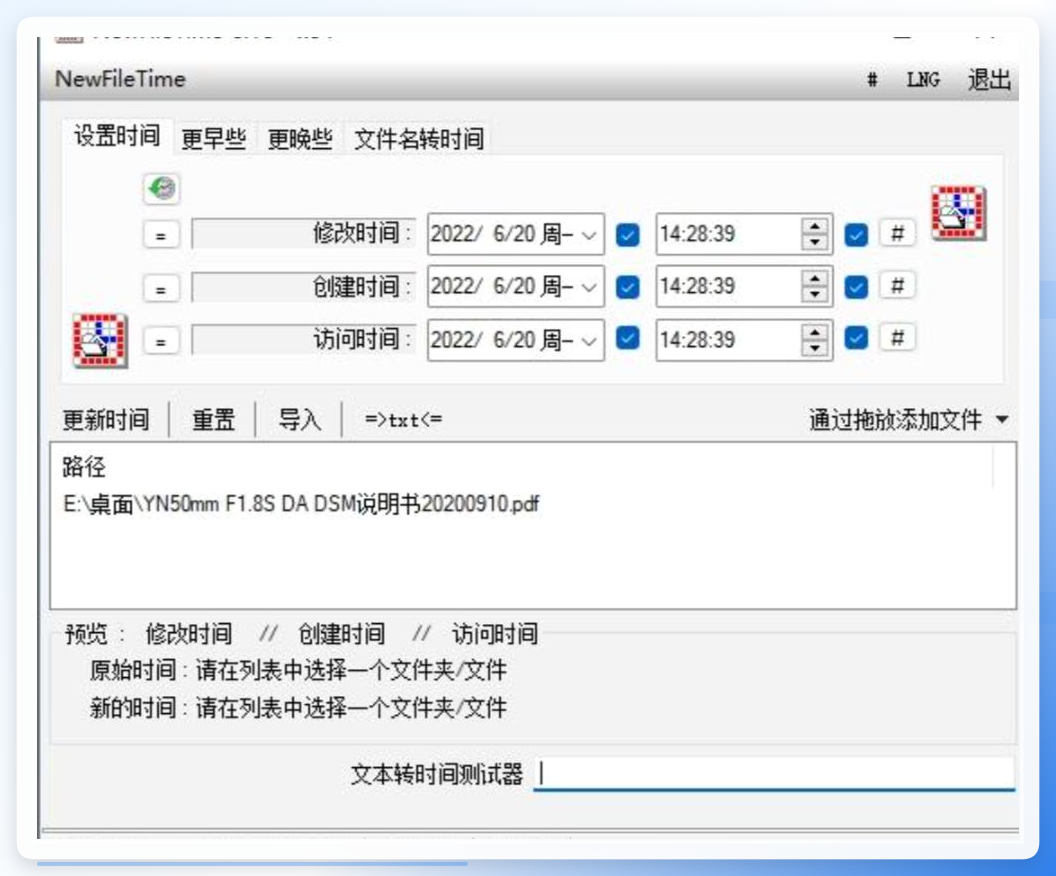Click 更新时间 to apply new times
1056x876 pixels.
tap(106, 420)
